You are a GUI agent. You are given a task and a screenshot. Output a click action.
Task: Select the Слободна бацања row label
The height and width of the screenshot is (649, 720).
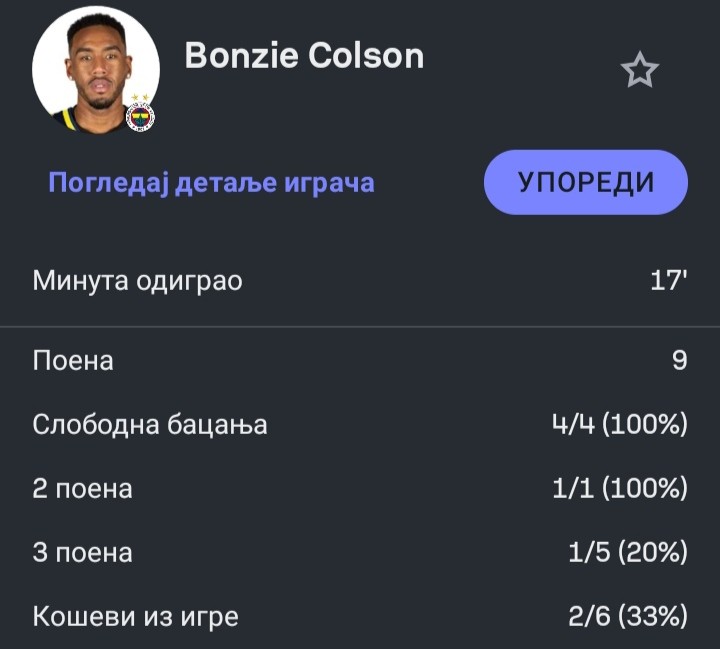point(150,424)
